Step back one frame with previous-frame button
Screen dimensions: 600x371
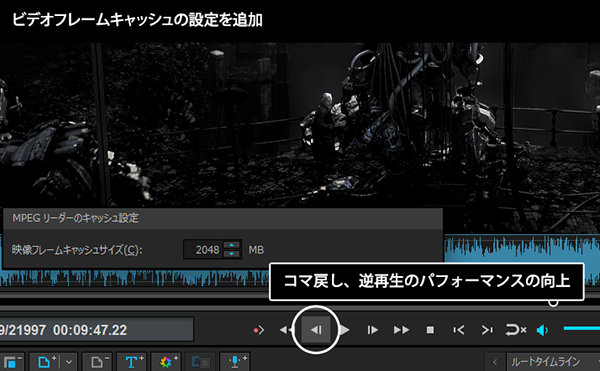pos(316,330)
